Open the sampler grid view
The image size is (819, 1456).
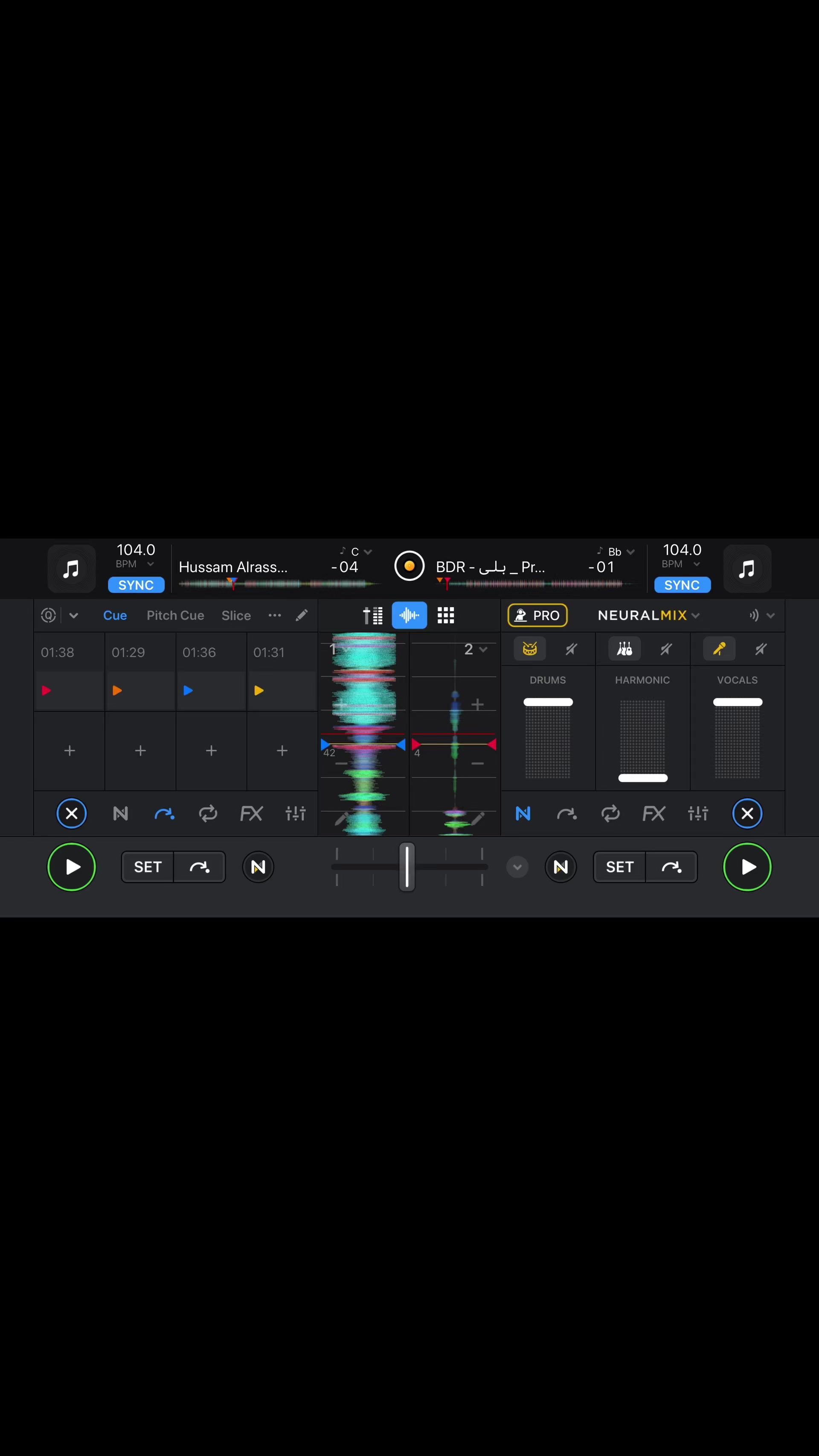click(446, 615)
